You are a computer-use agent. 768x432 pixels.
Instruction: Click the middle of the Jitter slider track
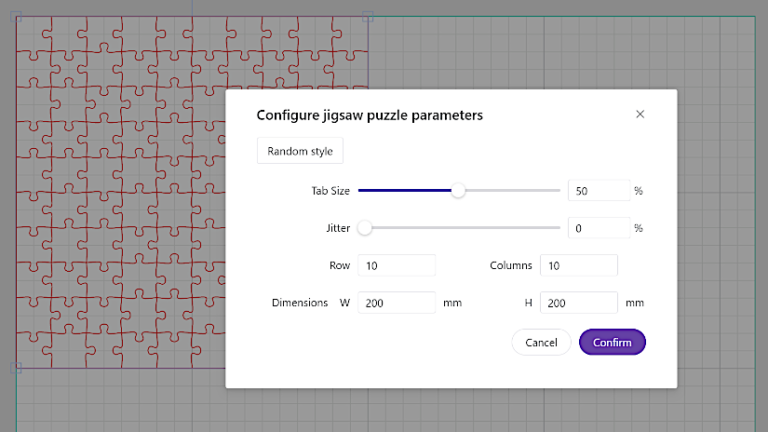[x=460, y=228]
